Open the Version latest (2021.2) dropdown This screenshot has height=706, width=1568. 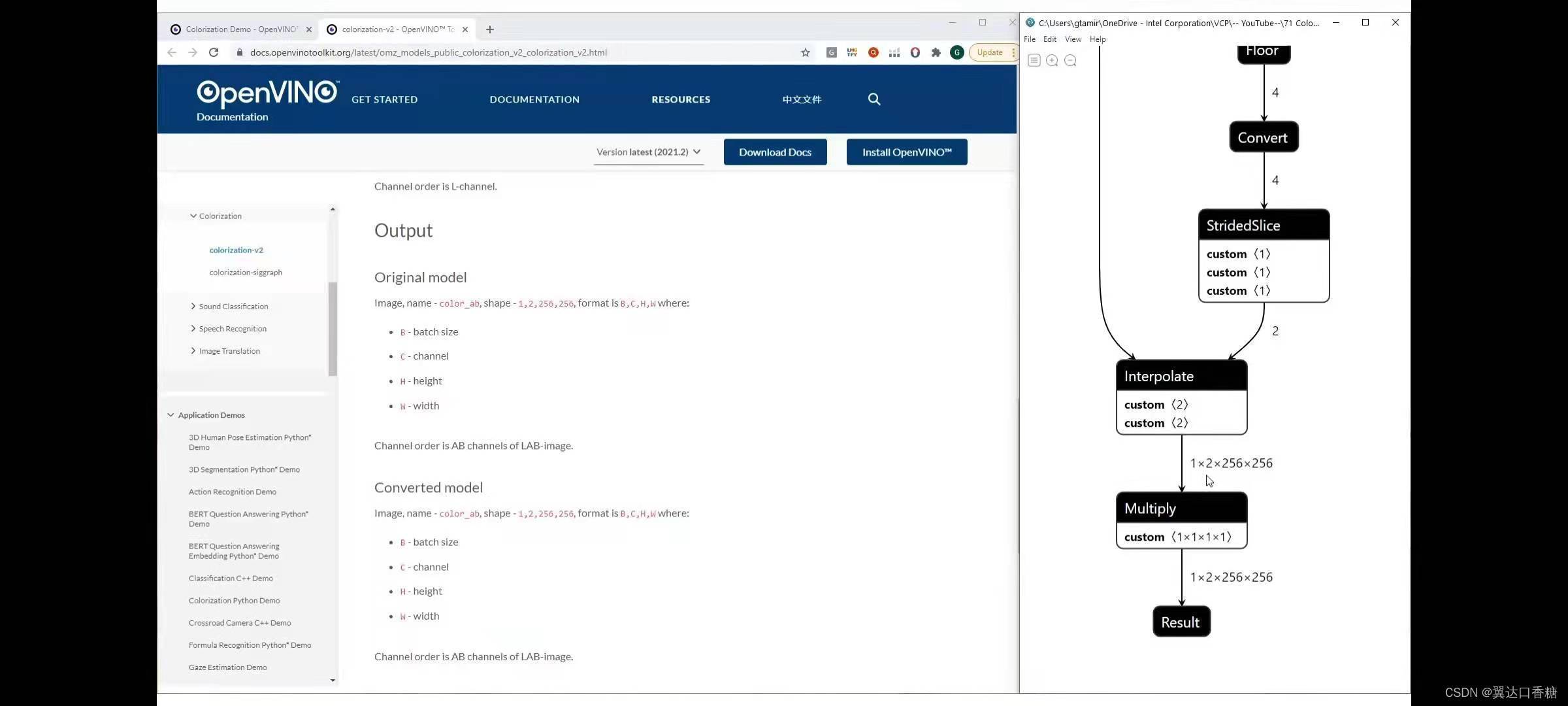click(x=649, y=152)
